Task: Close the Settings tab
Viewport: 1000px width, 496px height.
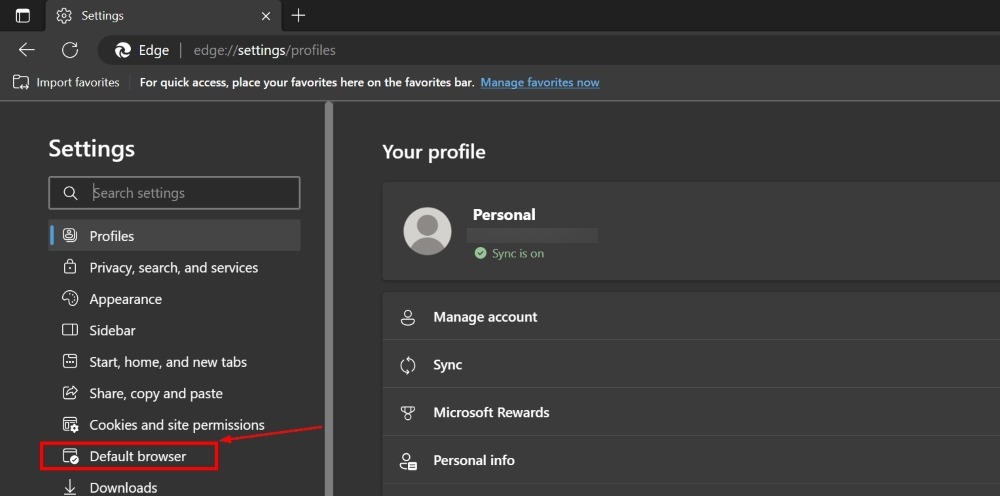Action: click(266, 16)
